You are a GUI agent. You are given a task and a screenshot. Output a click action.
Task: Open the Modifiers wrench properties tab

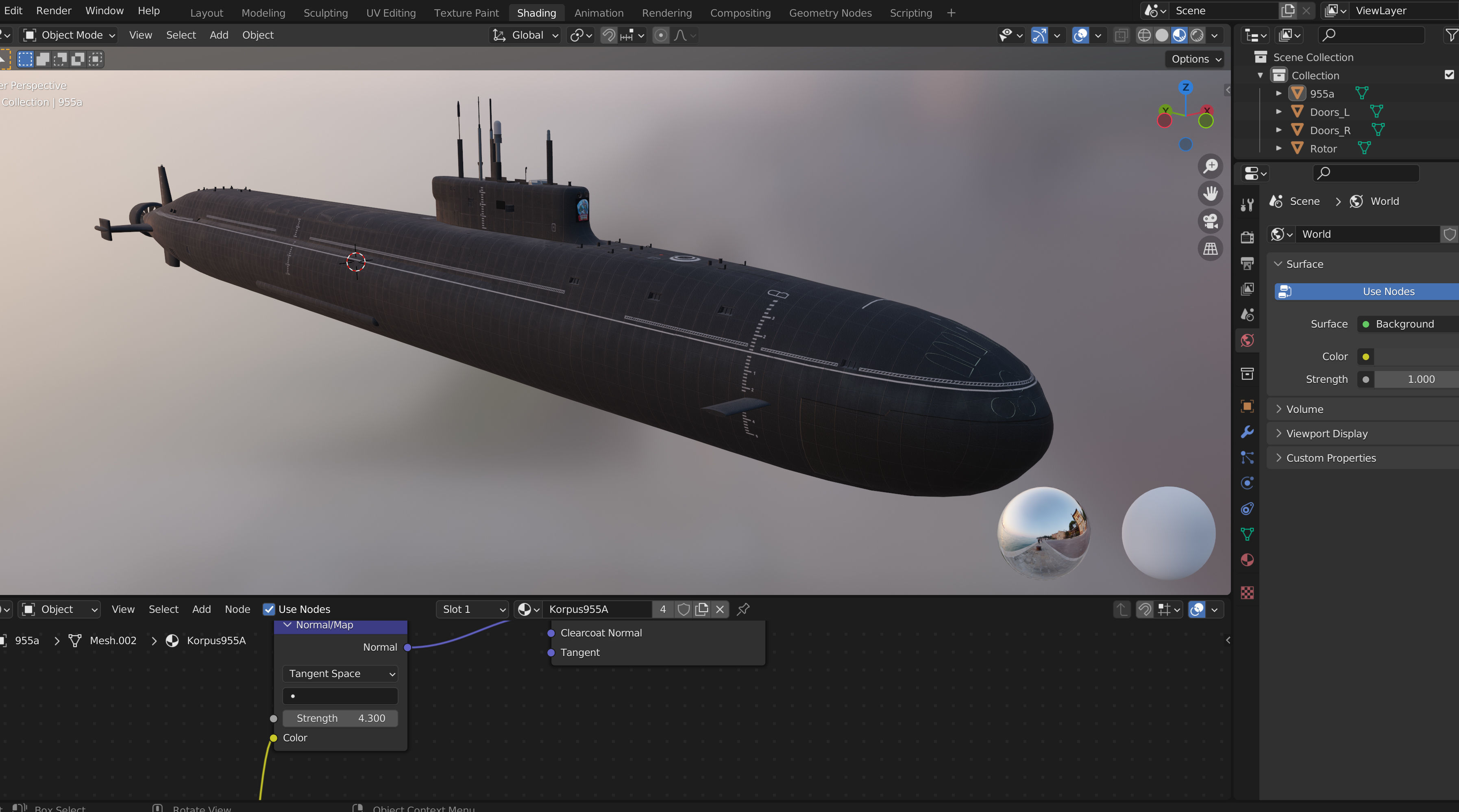1247,432
